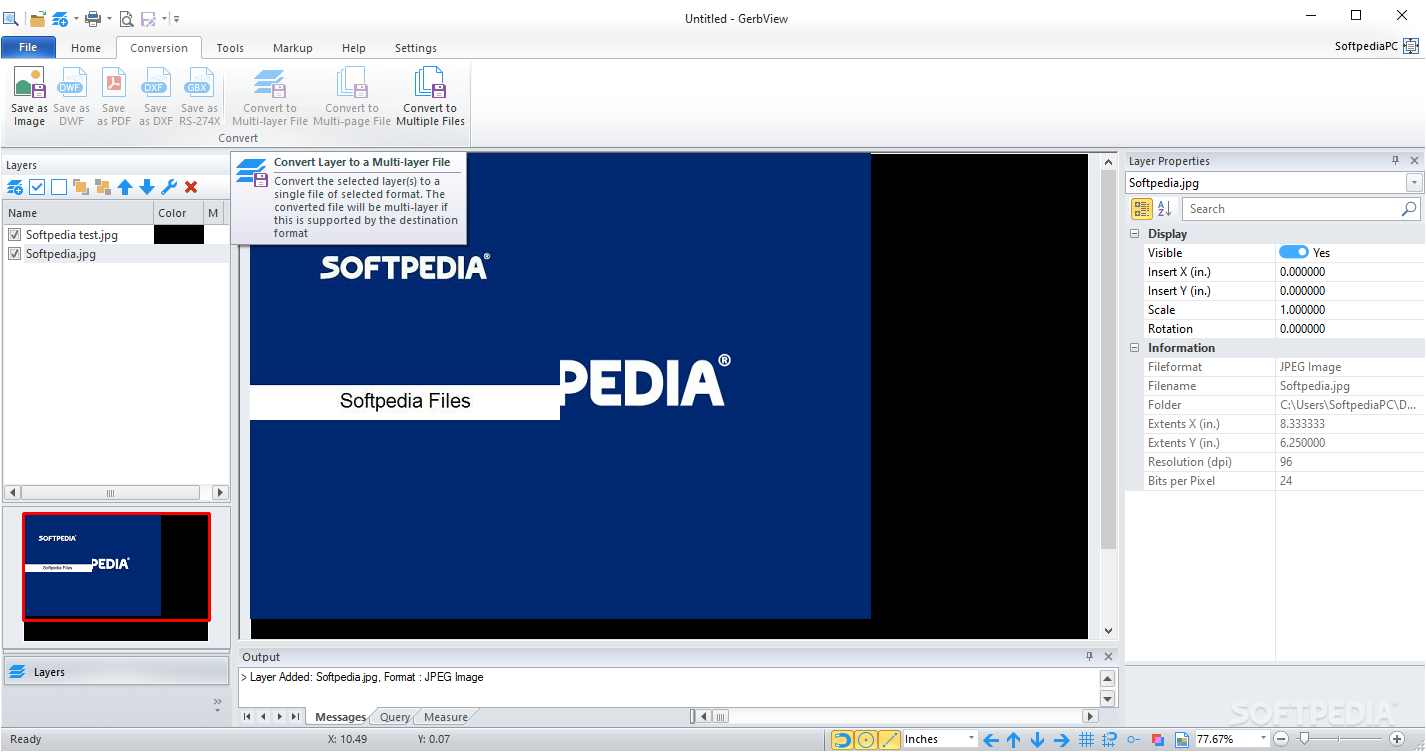Click the categorized view icon in Layer Properties
Viewport: 1426px width, 752px height.
(1142, 208)
